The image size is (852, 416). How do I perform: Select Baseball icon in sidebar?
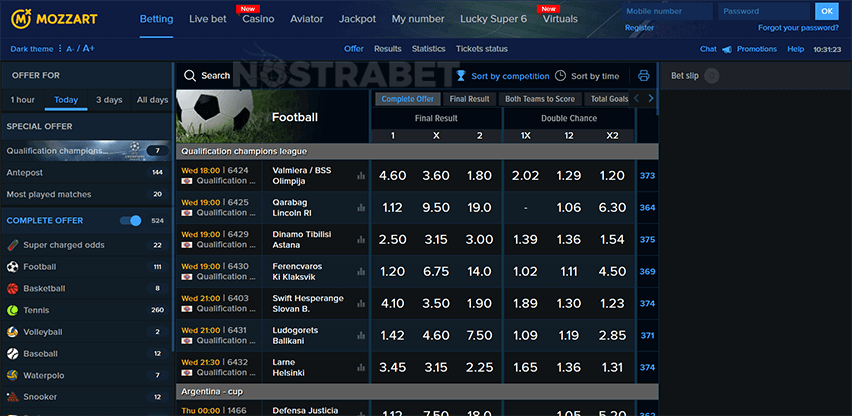pos(12,354)
